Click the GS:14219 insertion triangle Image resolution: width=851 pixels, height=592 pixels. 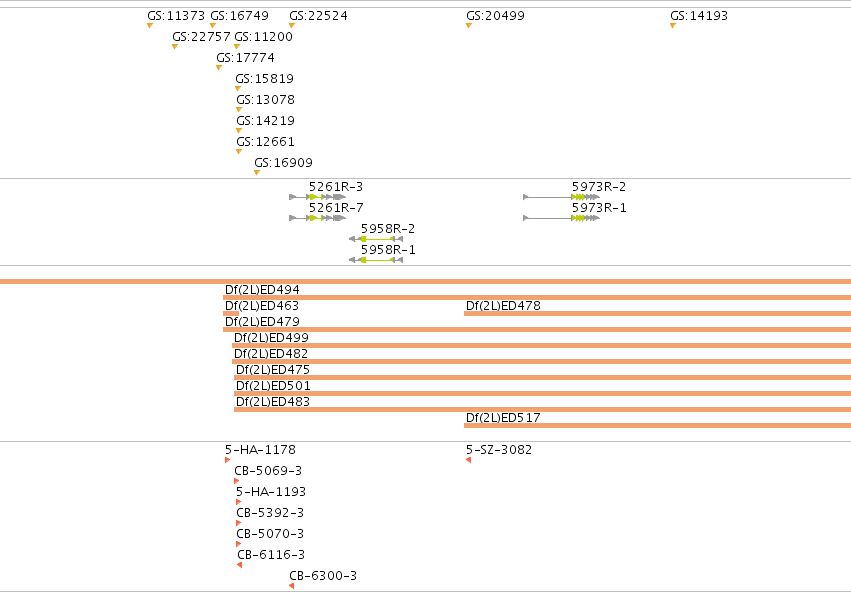click(x=239, y=131)
